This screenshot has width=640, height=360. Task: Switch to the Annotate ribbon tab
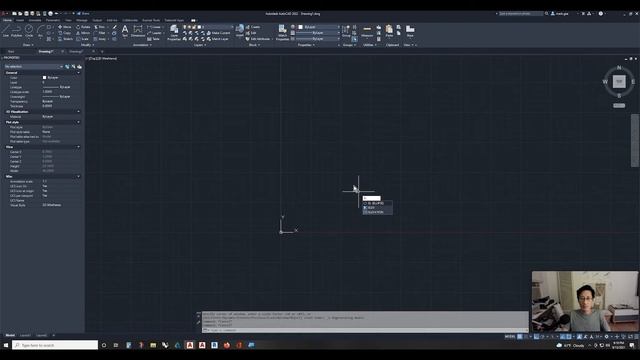[x=35, y=20]
